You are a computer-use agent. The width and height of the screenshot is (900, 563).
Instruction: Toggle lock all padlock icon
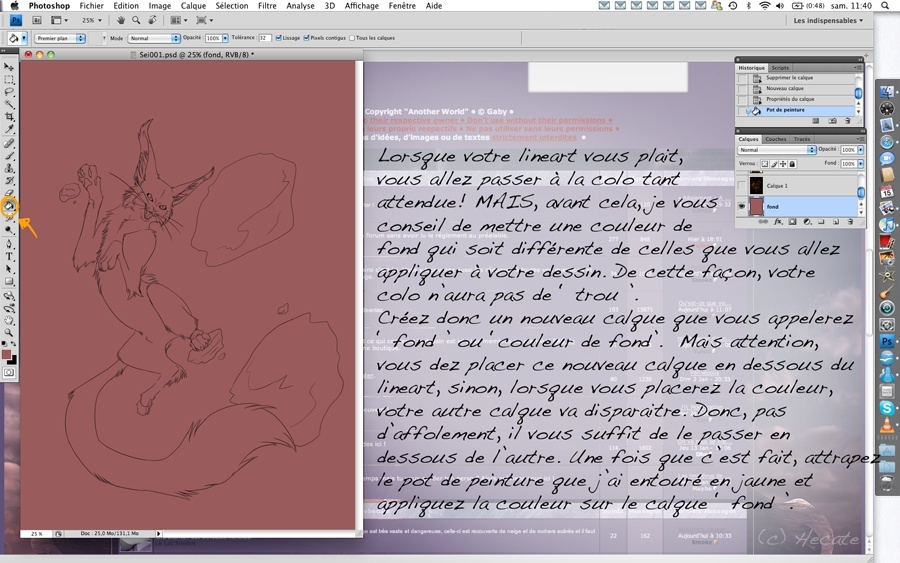[792, 164]
